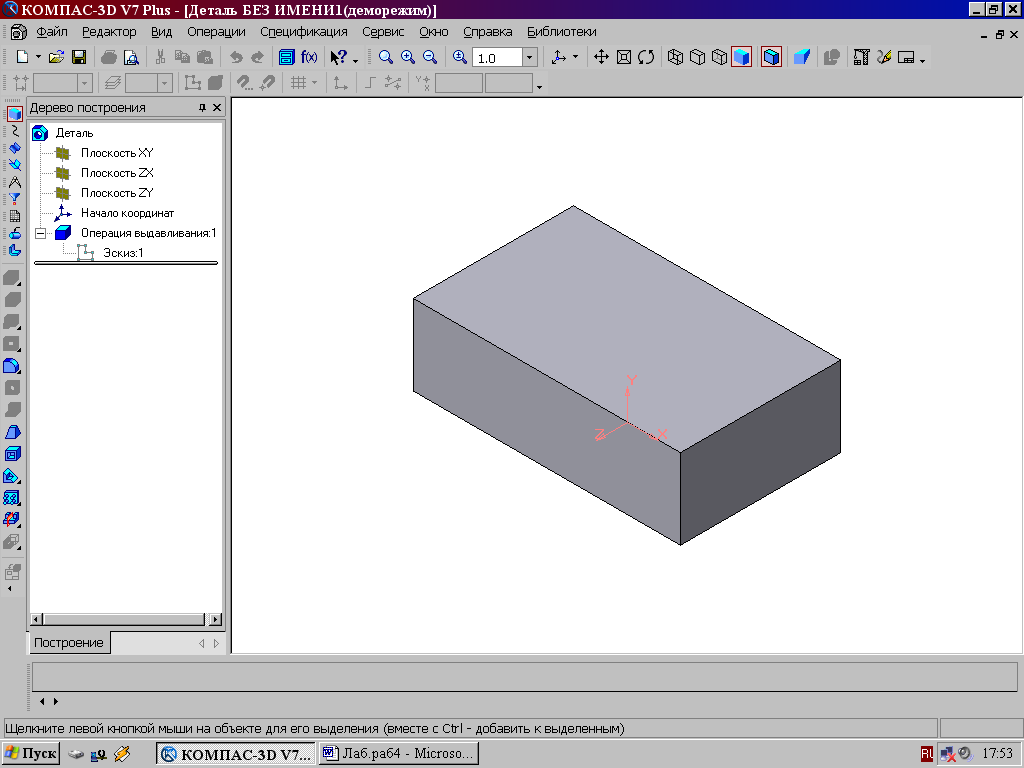Click the Pan/Move view cross-arrow icon

tap(601, 57)
